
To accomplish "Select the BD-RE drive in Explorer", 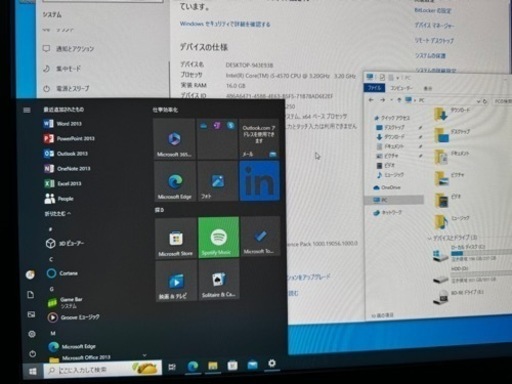I will pos(460,296).
